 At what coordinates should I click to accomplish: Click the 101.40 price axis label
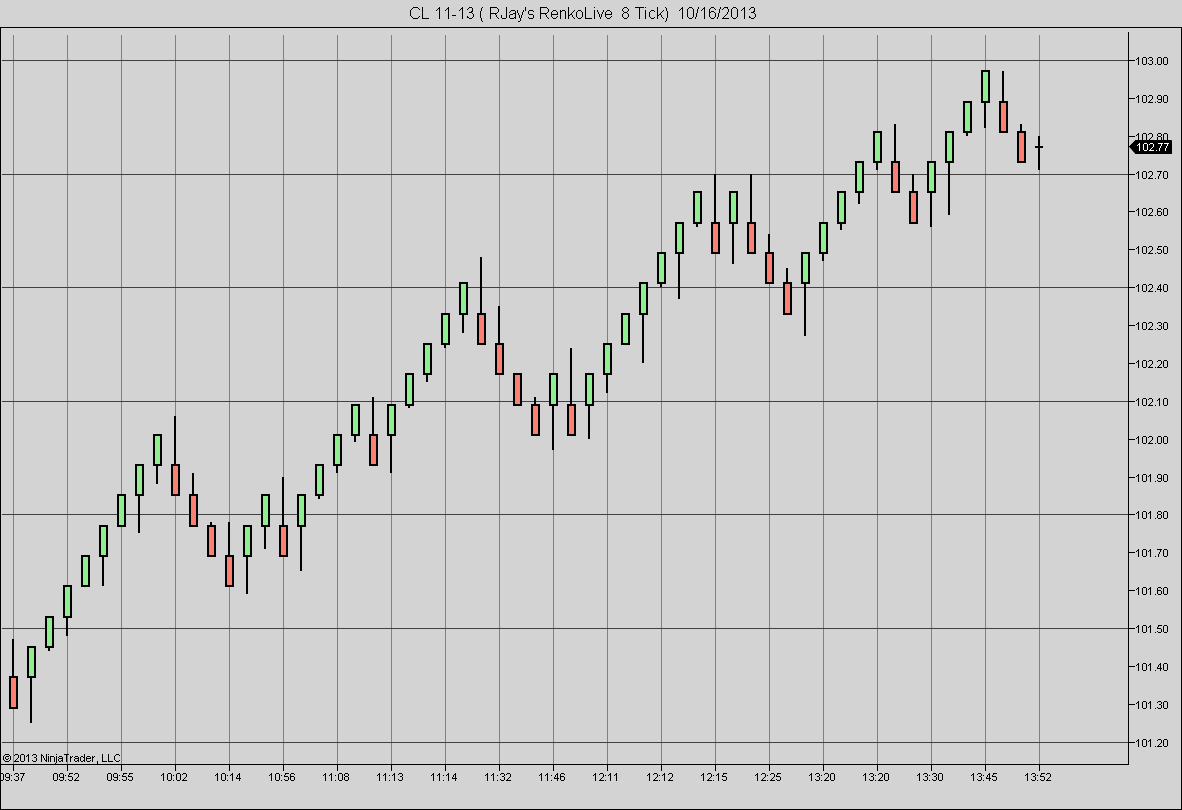click(1152, 667)
